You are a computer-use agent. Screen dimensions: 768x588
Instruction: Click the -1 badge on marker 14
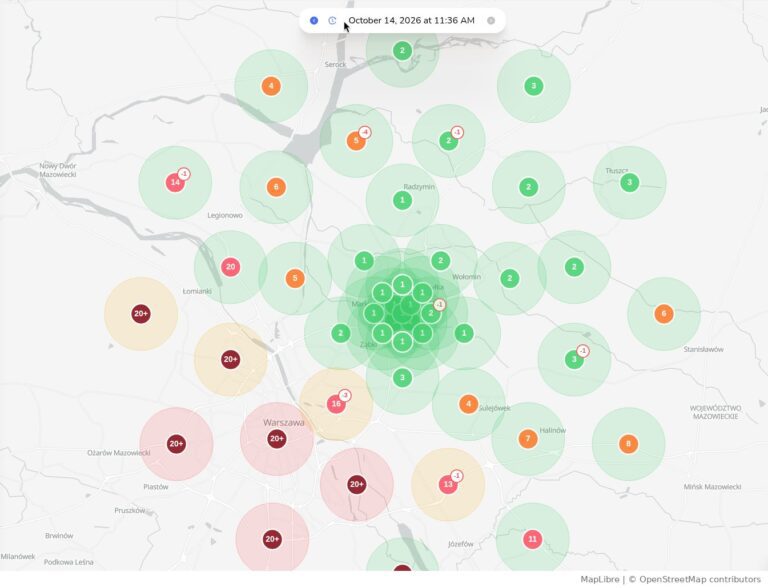pyautogui.click(x=184, y=174)
